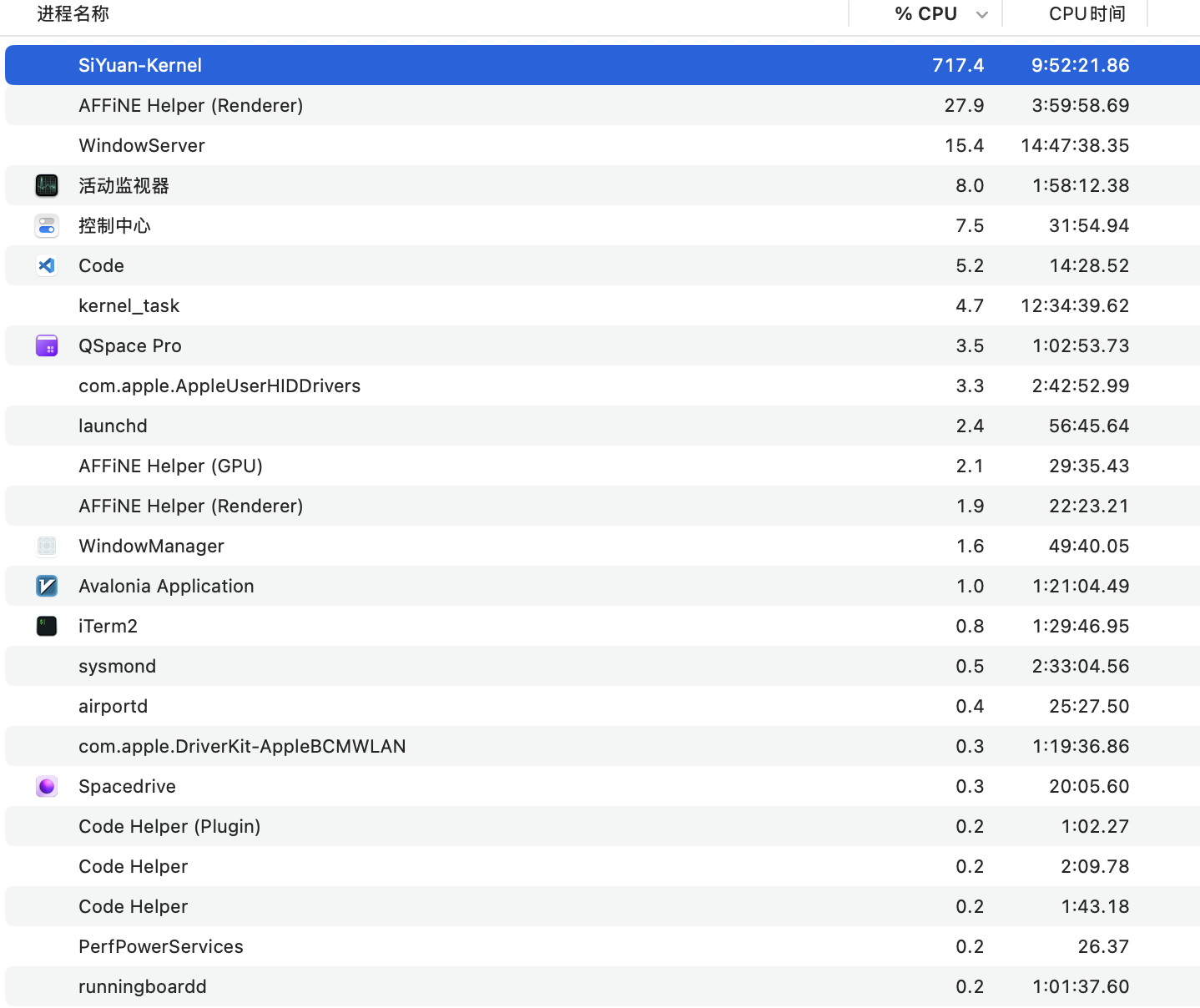The height and width of the screenshot is (1008, 1200).
Task: Click the 0.8 CPU percentage for iTerm2
Action: [x=970, y=626]
